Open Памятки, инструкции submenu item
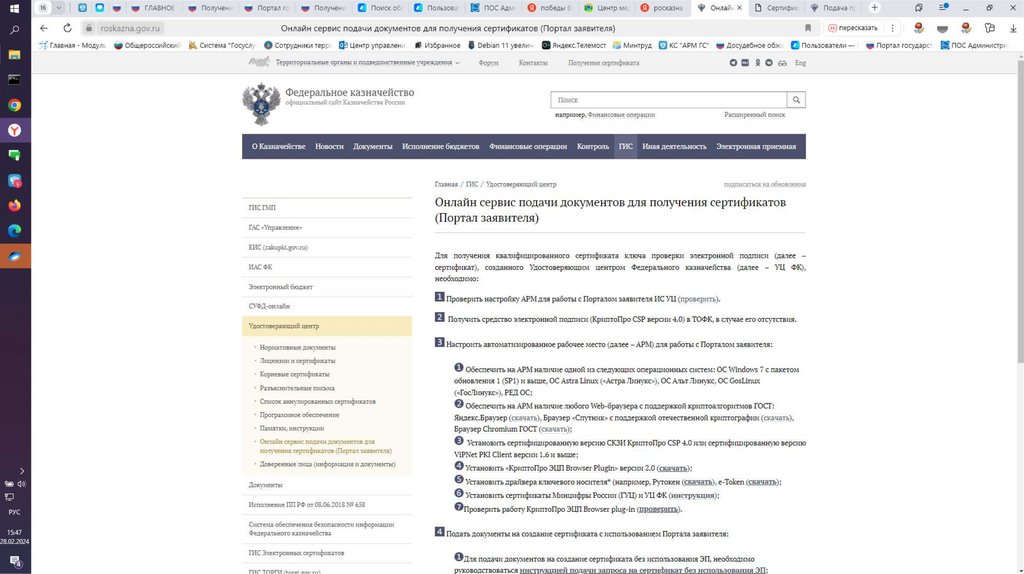 [291, 428]
